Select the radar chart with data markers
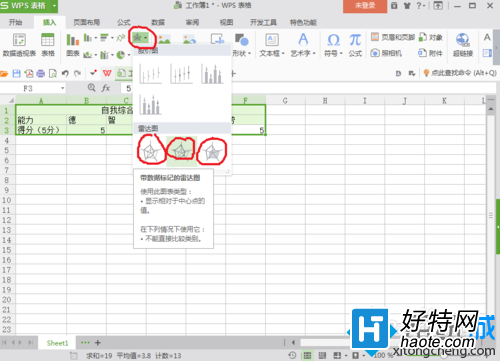Image resolution: width=500 pixels, height=361 pixels. (181, 151)
